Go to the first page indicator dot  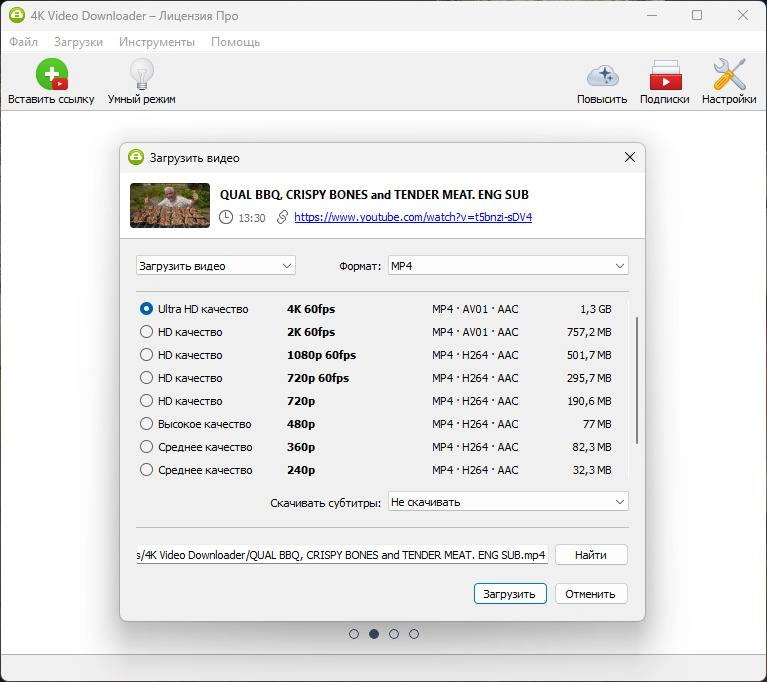click(x=354, y=634)
